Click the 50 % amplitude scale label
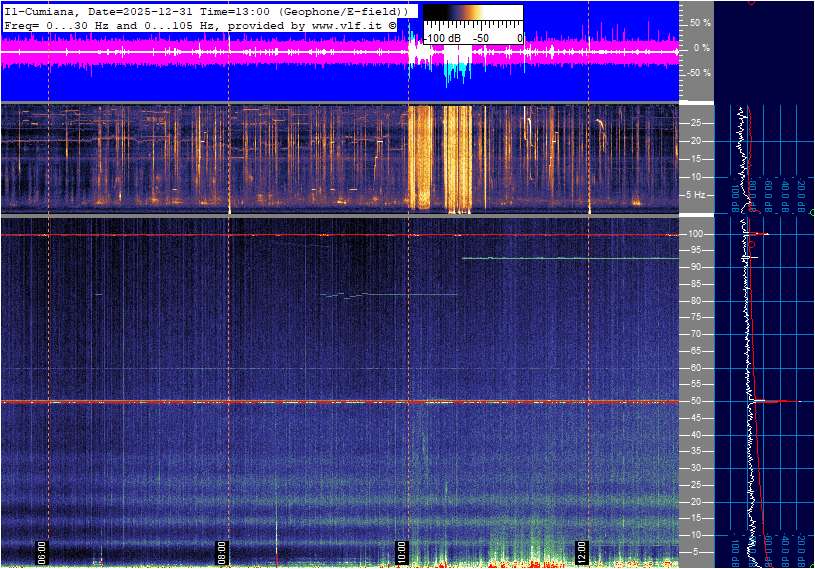The height and width of the screenshot is (569, 815). (700, 22)
